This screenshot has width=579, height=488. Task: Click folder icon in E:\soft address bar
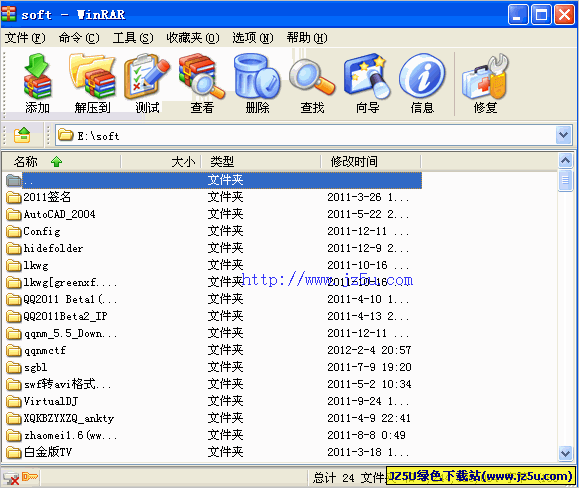tap(66, 135)
